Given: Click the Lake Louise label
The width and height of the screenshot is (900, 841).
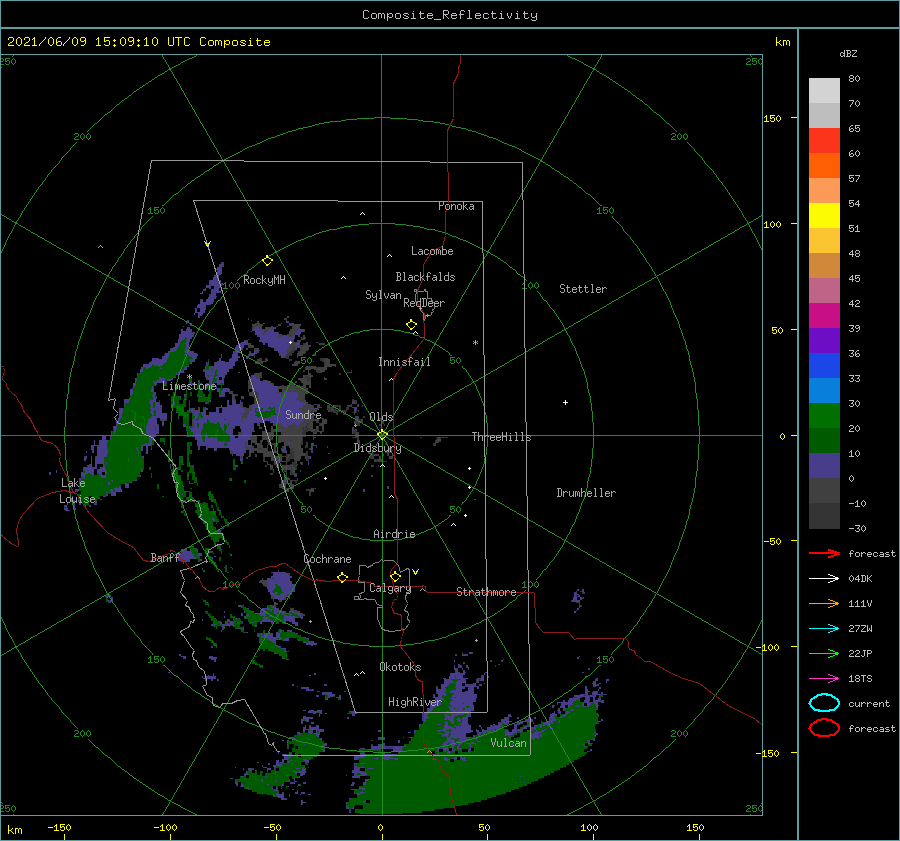Looking at the screenshot, I should [77, 491].
